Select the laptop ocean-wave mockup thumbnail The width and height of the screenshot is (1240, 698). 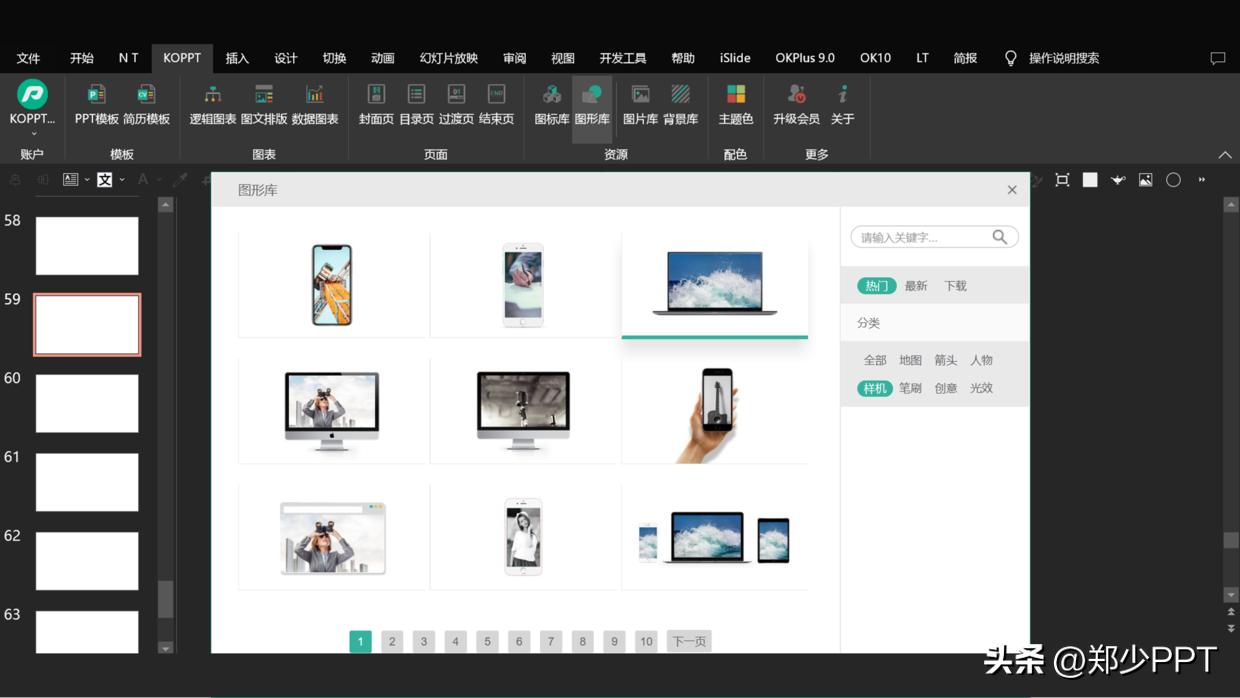[x=713, y=283]
